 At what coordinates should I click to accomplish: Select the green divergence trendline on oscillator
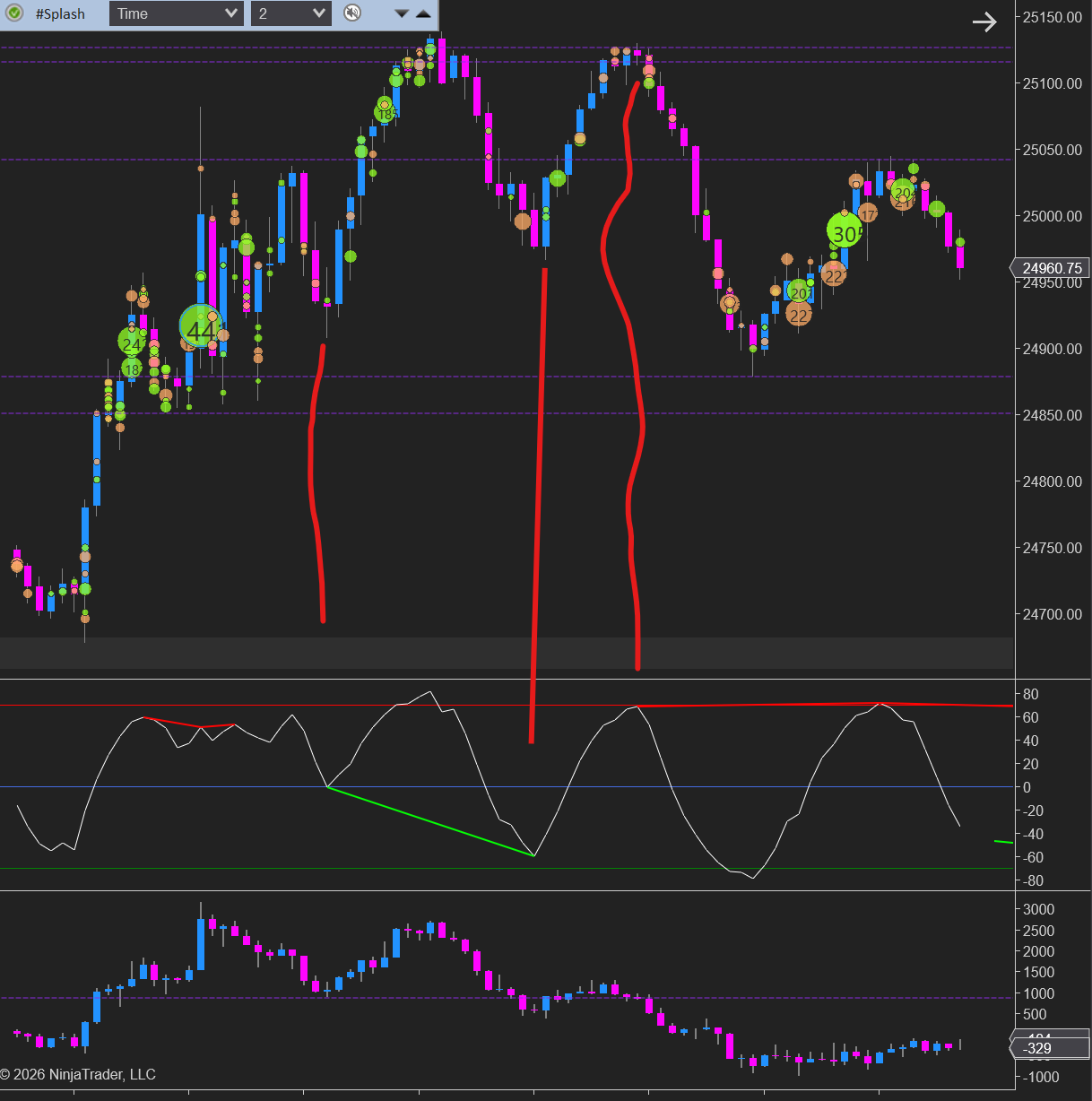click(430, 821)
